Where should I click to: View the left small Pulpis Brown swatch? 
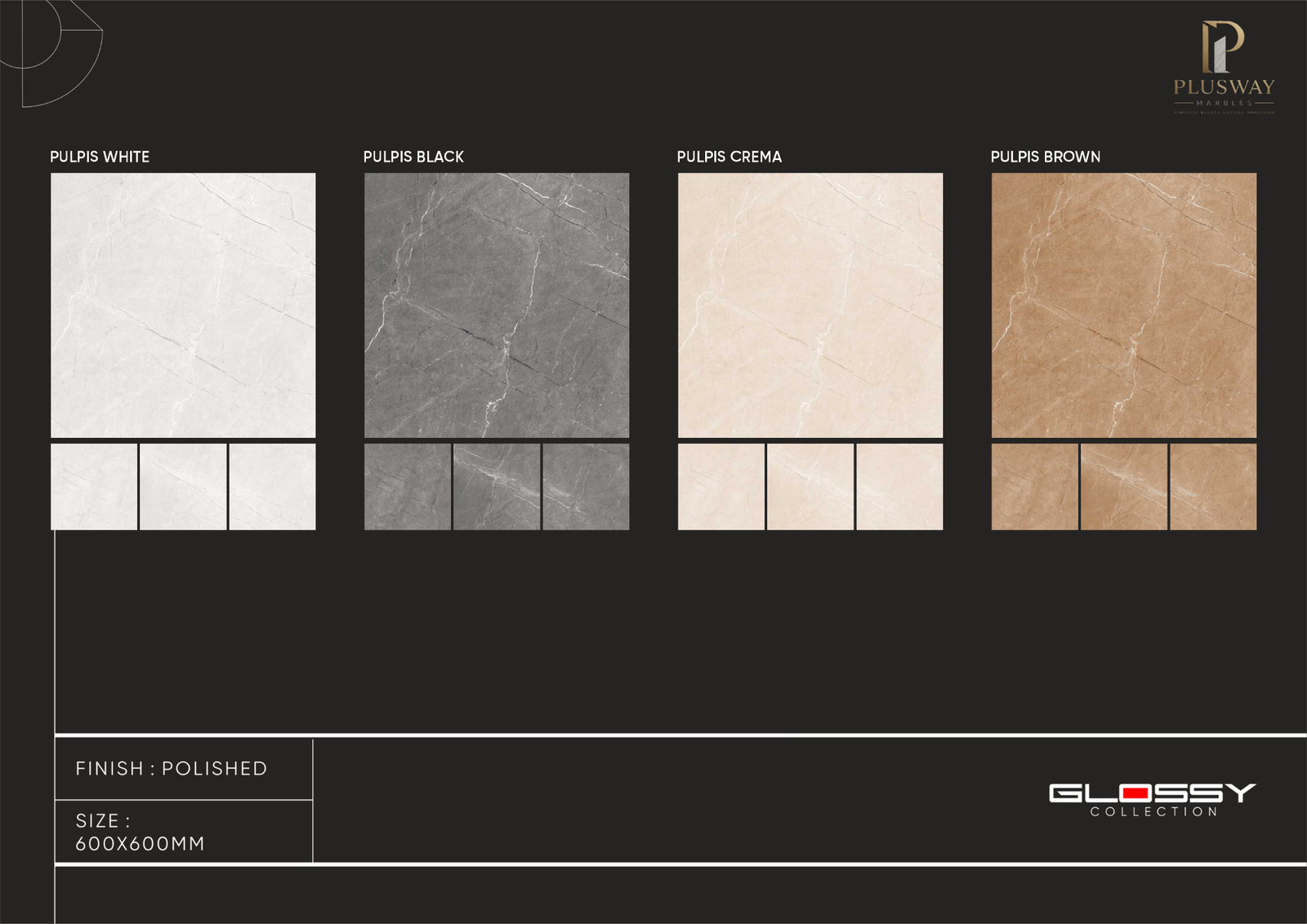click(1035, 487)
